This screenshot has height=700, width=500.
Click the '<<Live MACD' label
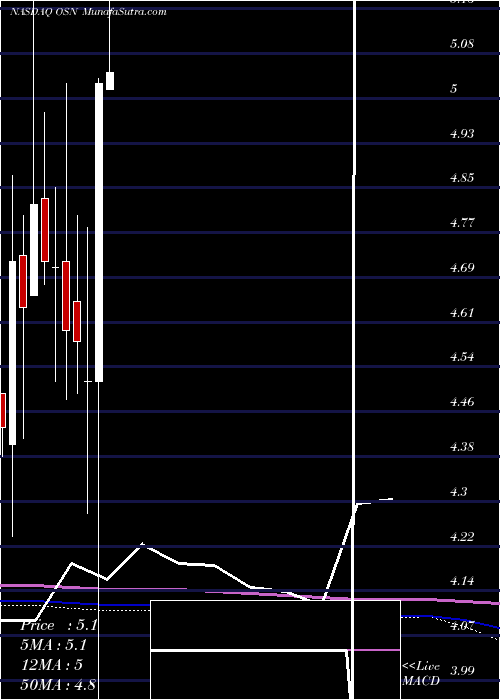click(x=421, y=674)
